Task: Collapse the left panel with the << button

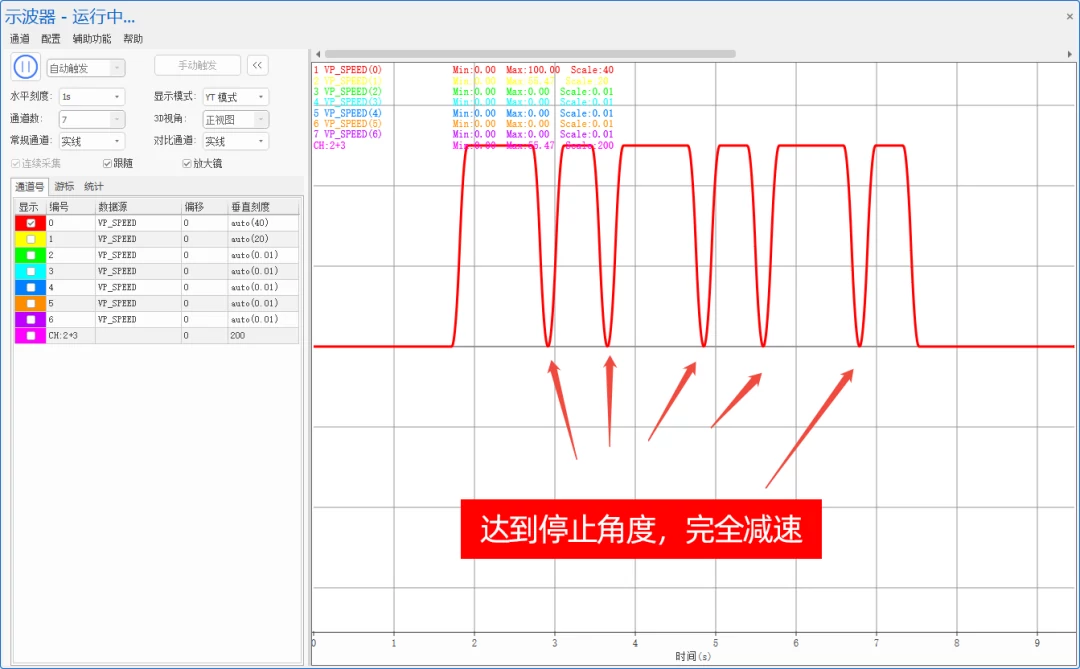Action: point(257,65)
